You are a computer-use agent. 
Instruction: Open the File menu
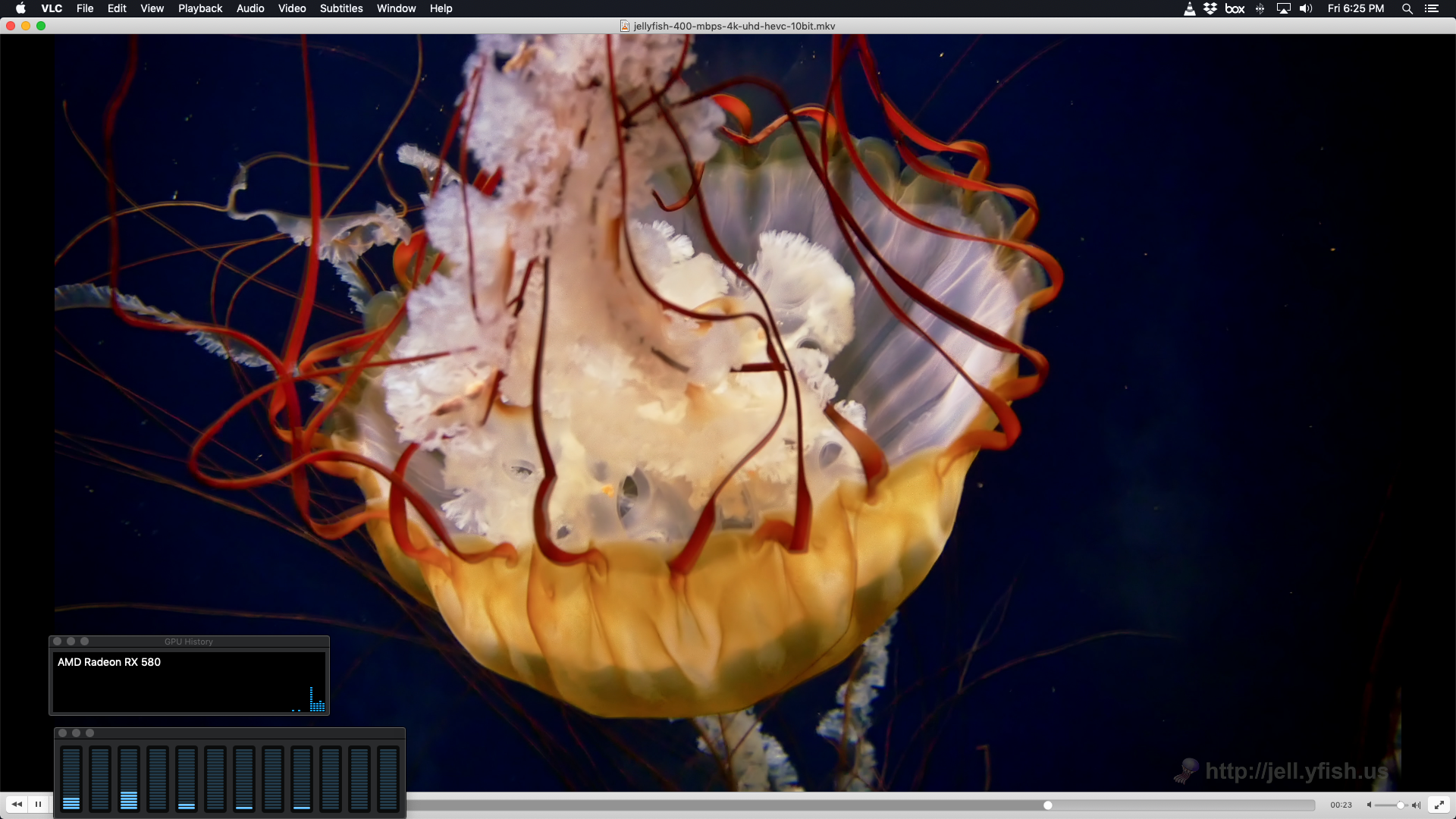pos(85,8)
